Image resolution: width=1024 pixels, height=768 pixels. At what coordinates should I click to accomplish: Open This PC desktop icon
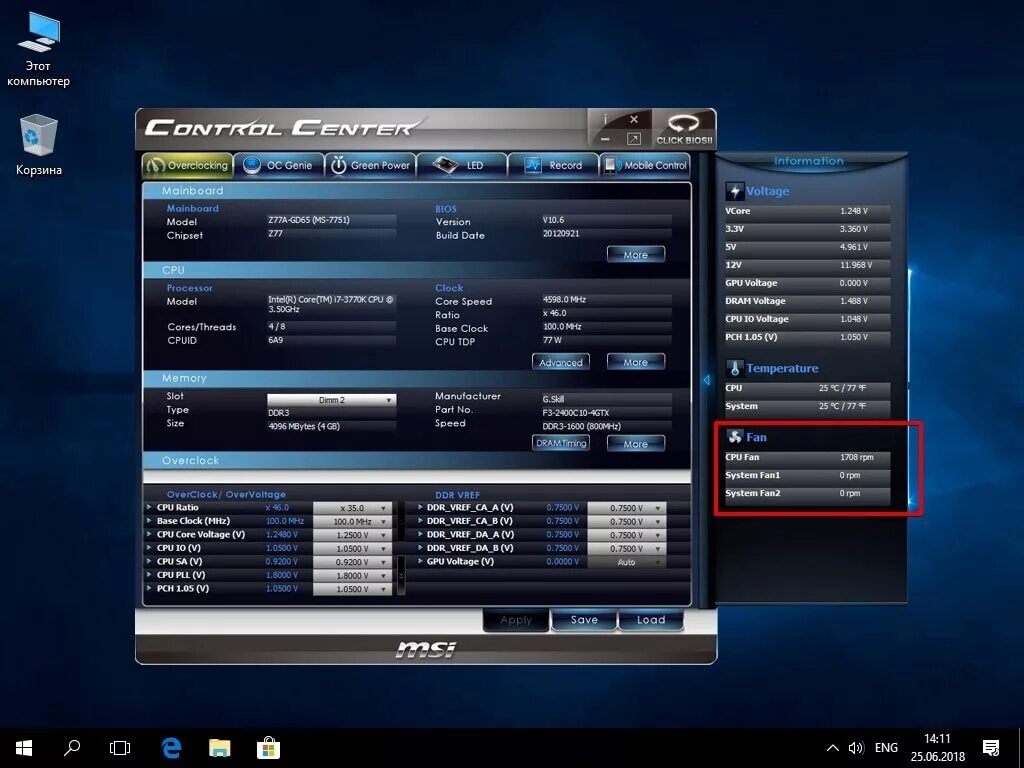39,50
